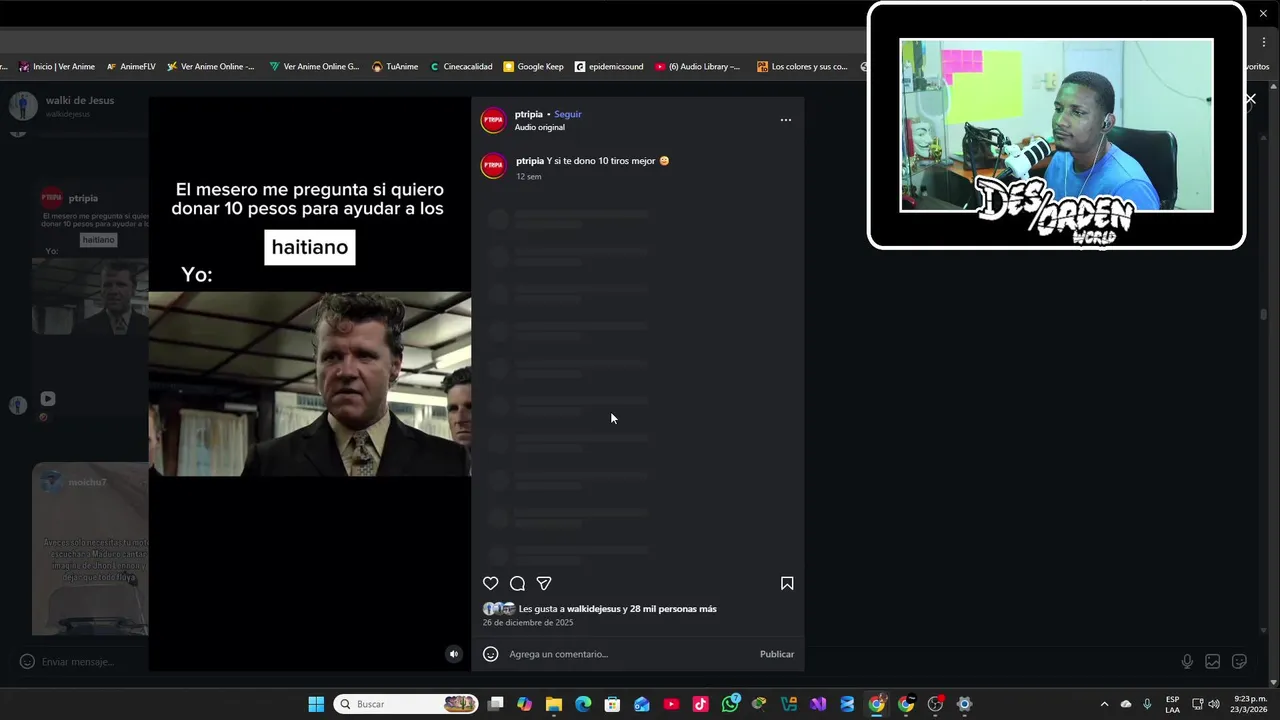Click the 'Enviar mensaje...' field in background chat
This screenshot has height=720, width=1280.
point(80,662)
